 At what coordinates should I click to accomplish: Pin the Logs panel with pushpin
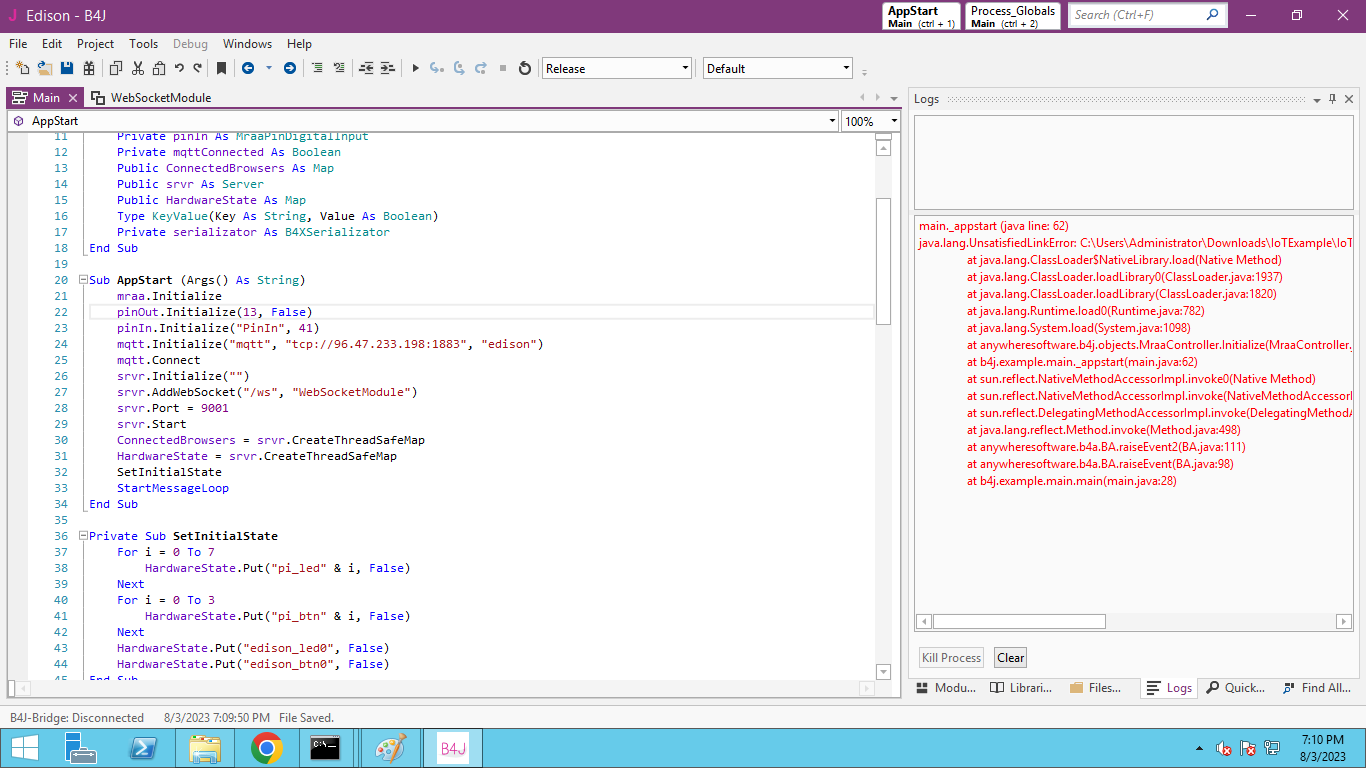point(1332,99)
